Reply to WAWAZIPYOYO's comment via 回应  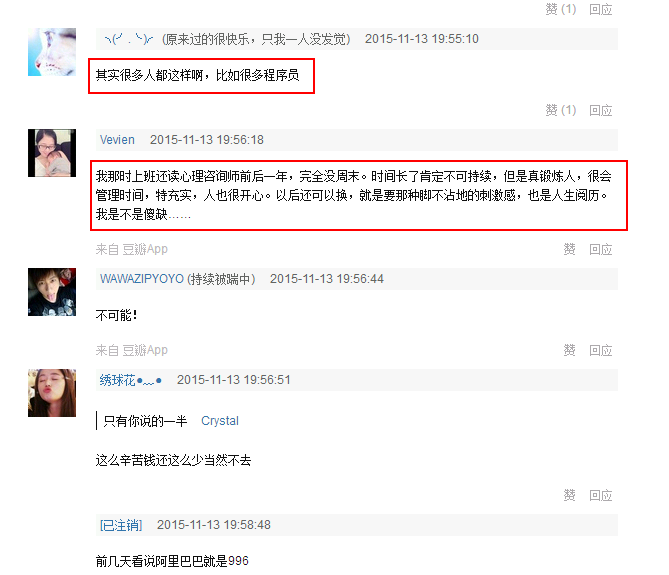600,350
